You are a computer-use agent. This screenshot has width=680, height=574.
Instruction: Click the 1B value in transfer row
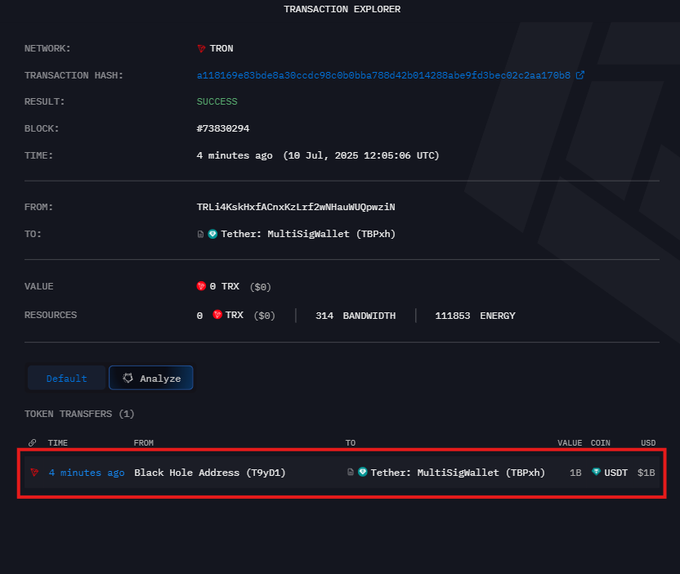coord(575,473)
